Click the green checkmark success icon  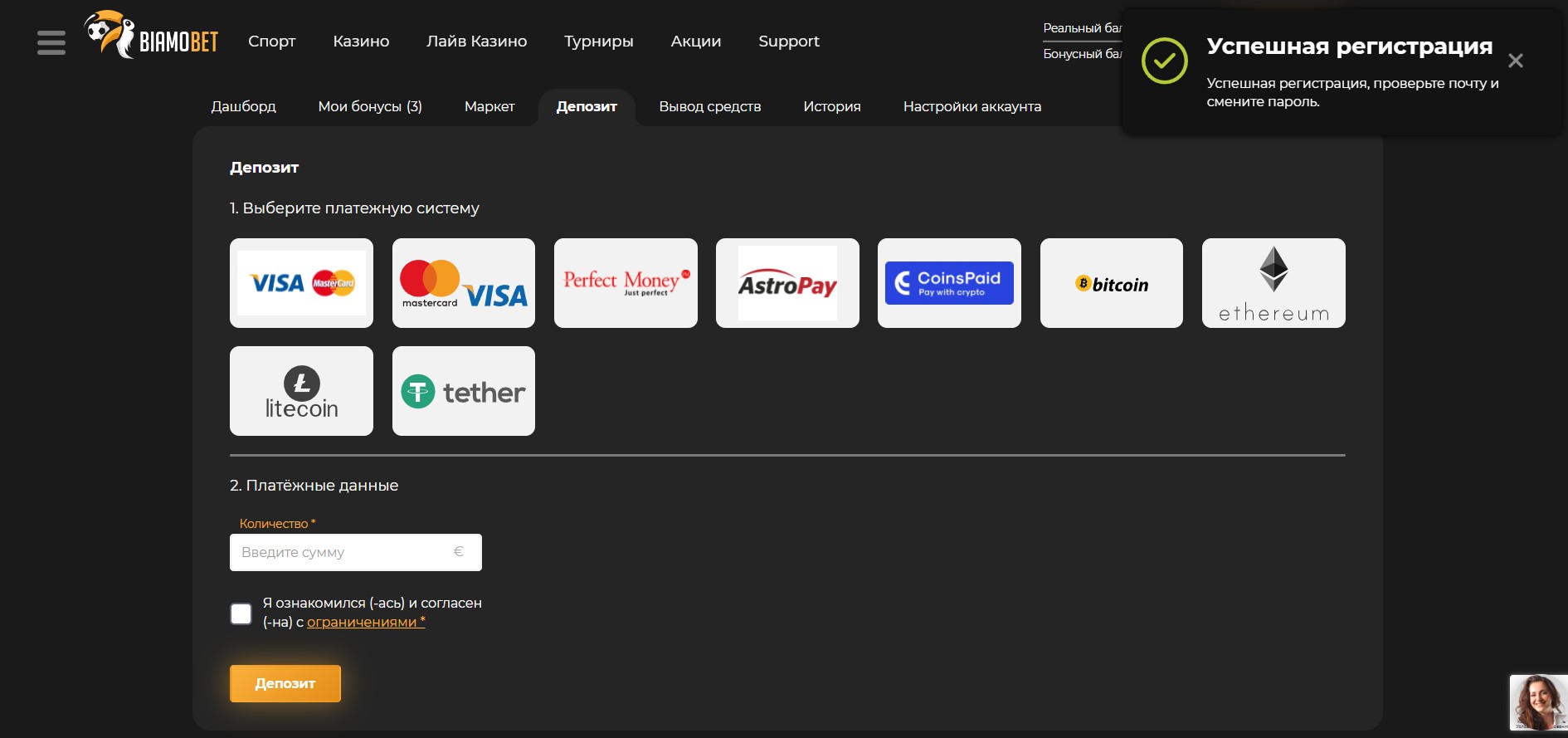point(1164,61)
